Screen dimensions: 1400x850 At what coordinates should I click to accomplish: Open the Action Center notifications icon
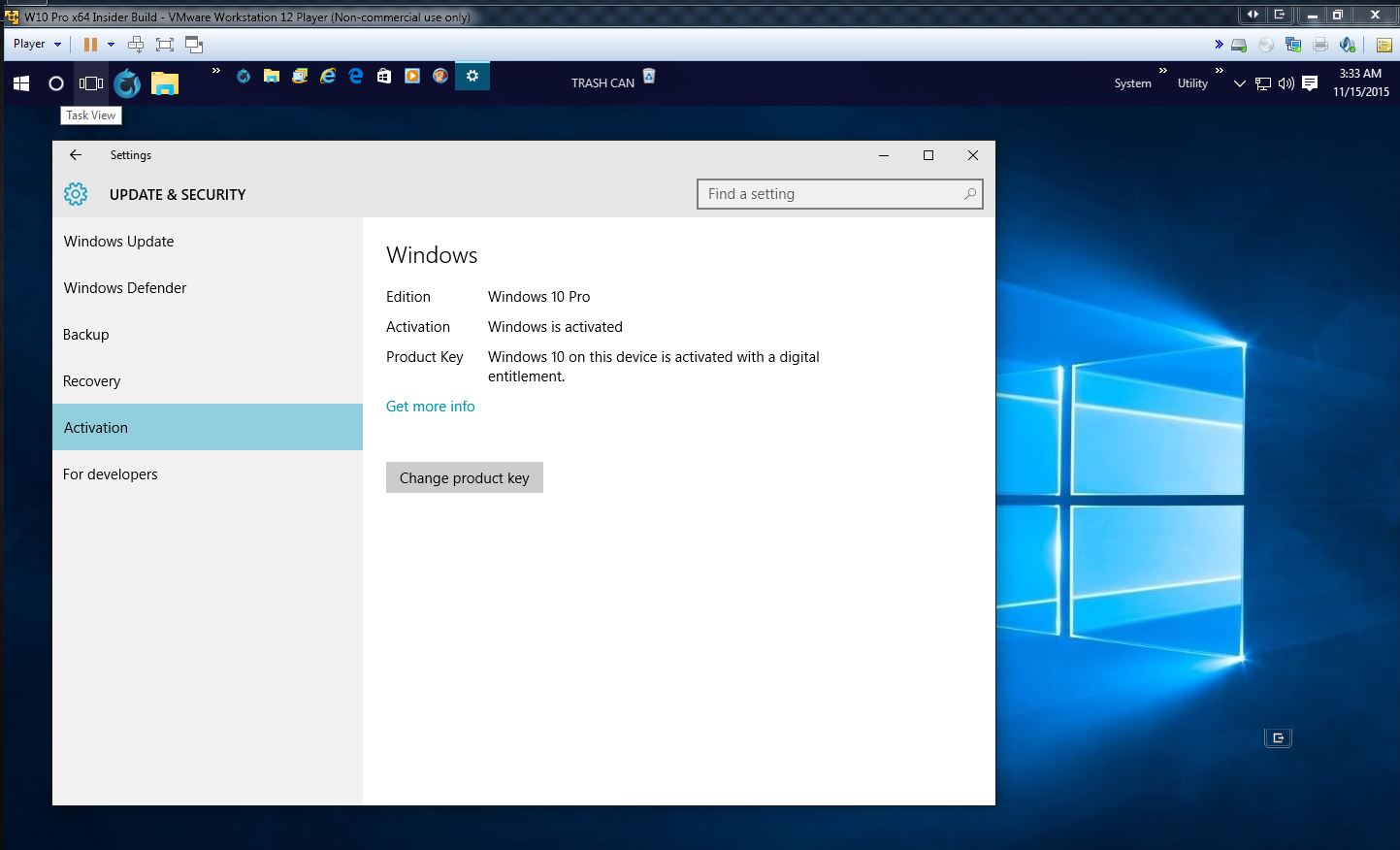(1310, 83)
